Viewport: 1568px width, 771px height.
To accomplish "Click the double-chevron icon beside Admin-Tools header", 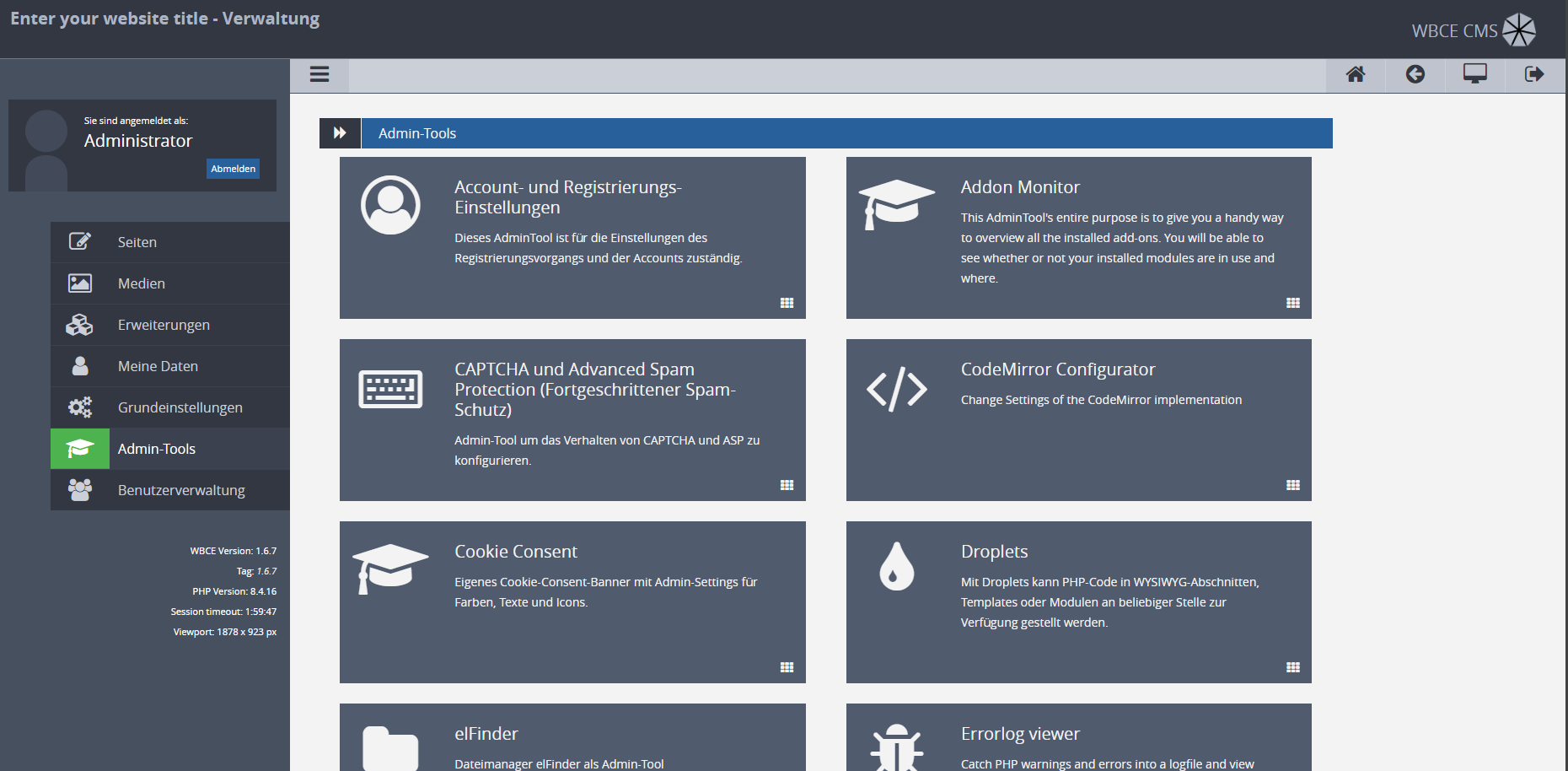I will click(340, 133).
